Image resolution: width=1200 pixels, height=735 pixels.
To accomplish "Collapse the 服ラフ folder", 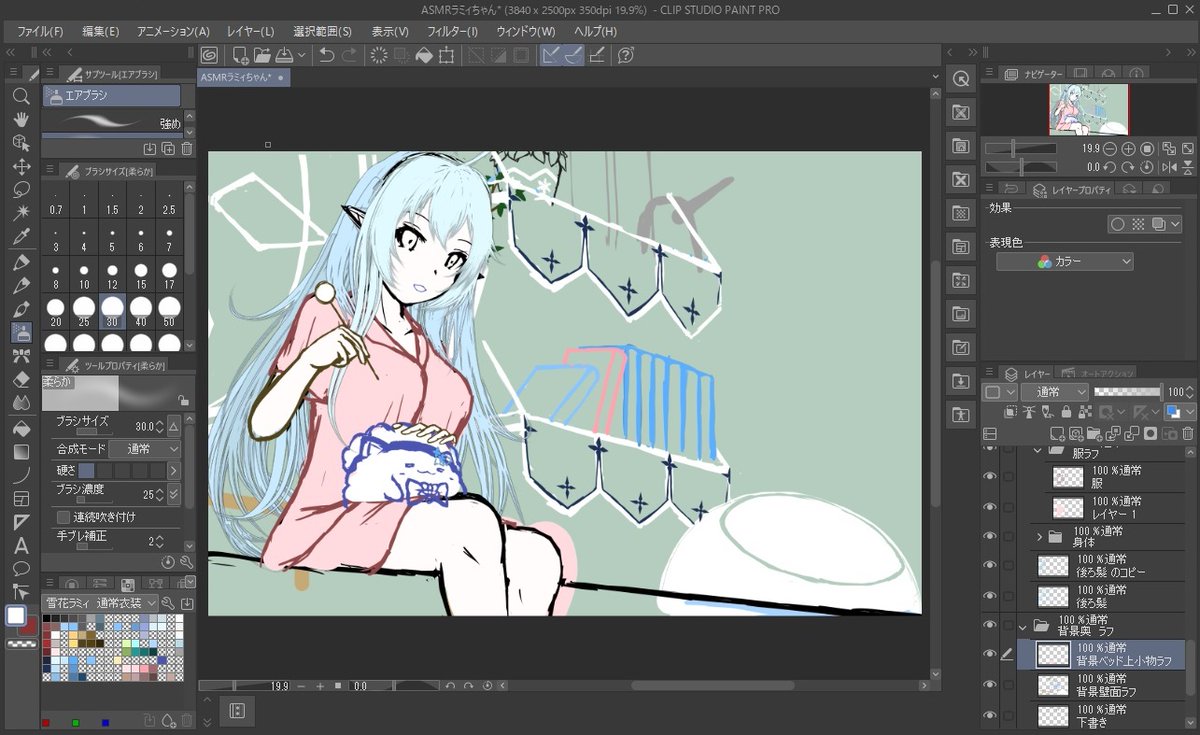I will [1039, 452].
